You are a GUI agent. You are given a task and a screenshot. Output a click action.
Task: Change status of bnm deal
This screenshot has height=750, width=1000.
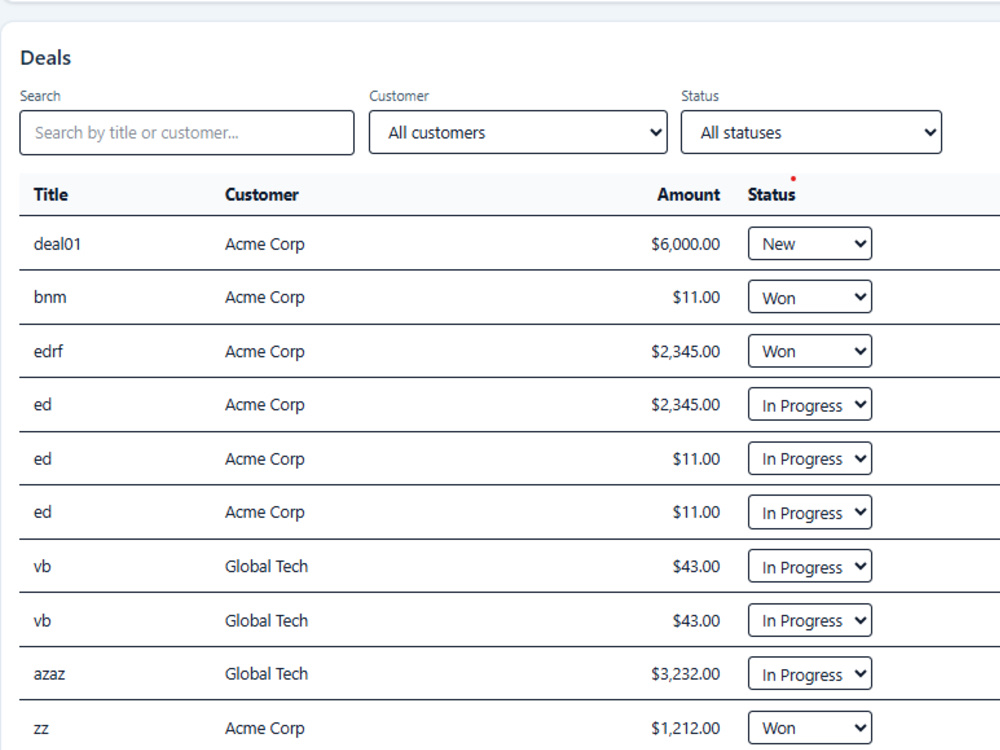tap(810, 297)
